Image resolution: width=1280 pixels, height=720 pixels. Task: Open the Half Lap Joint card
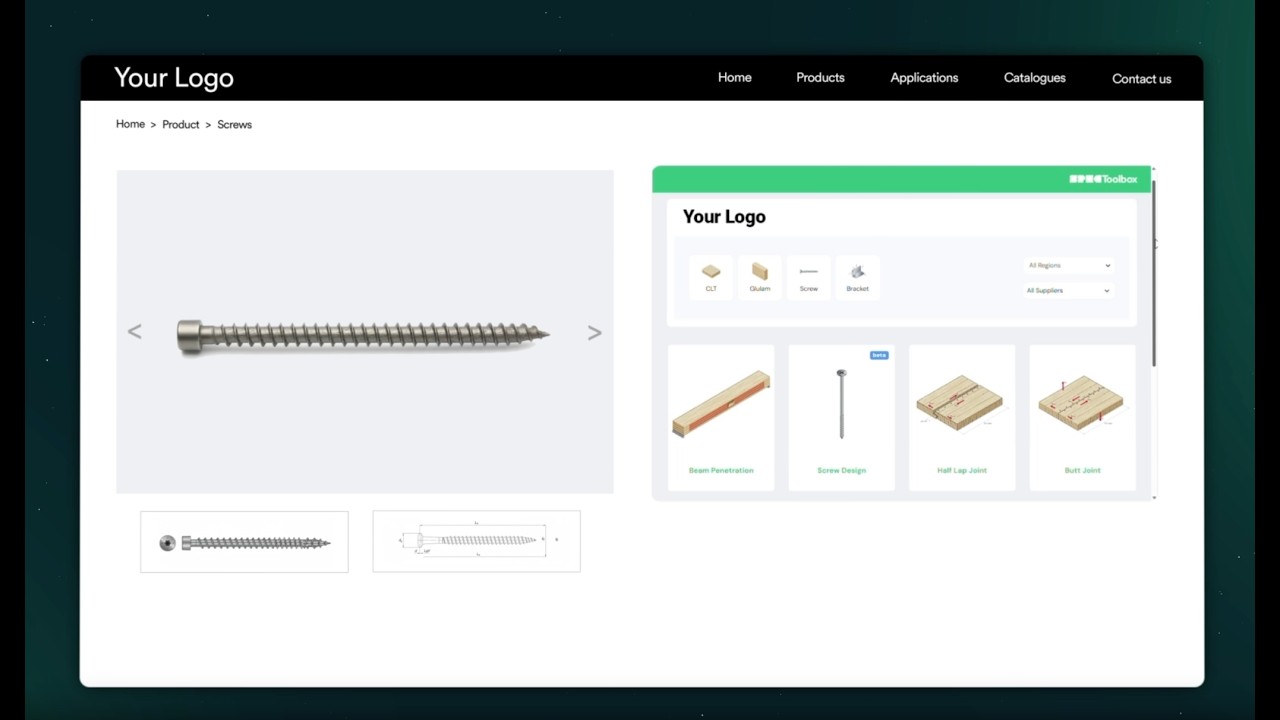(x=962, y=418)
